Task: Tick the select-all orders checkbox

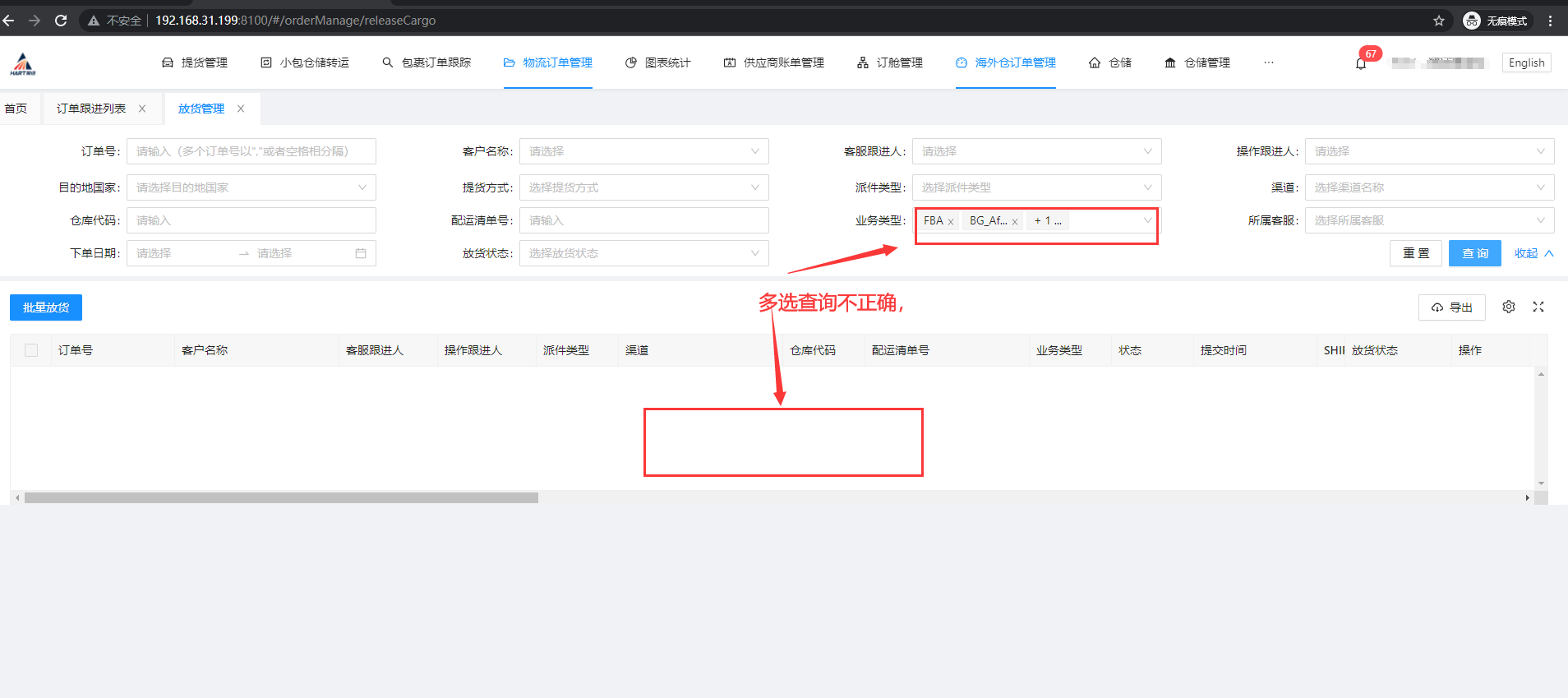Action: click(x=31, y=350)
